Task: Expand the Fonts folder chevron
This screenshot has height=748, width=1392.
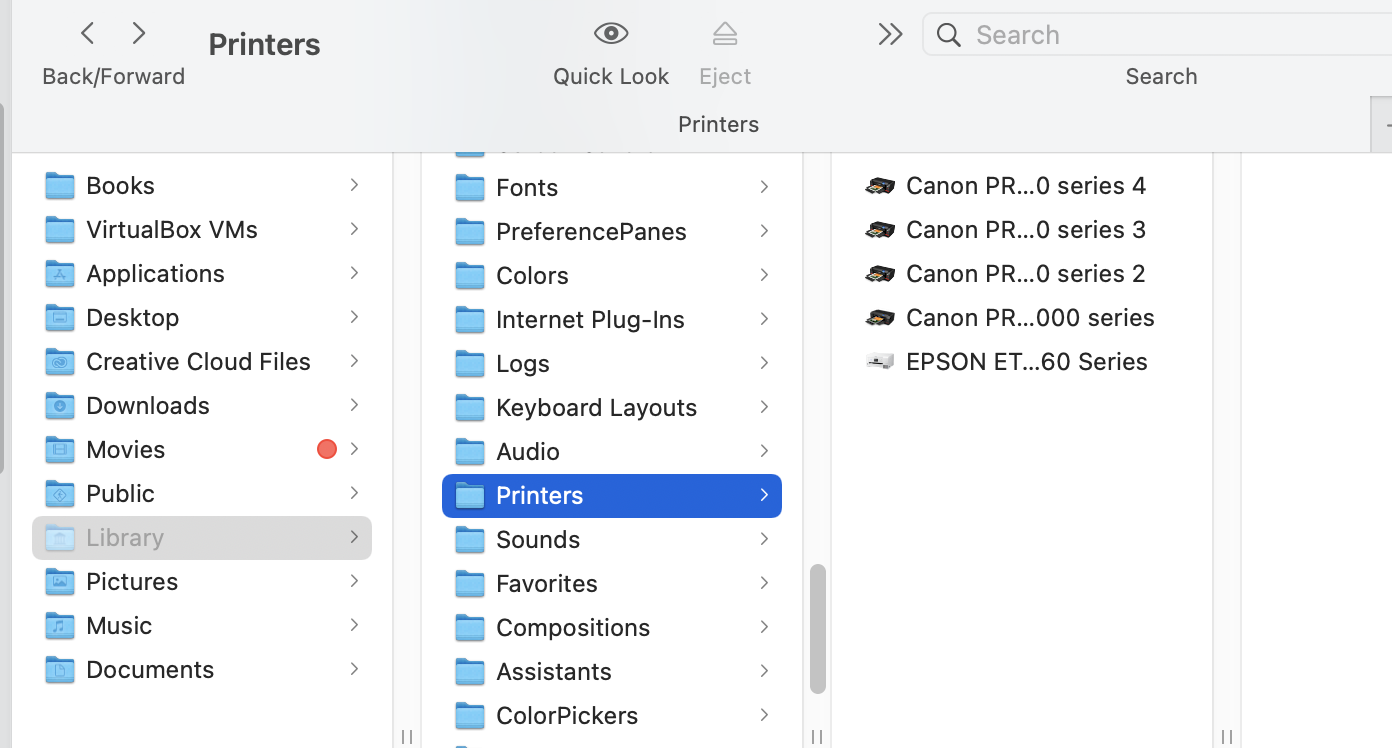Action: [x=764, y=187]
